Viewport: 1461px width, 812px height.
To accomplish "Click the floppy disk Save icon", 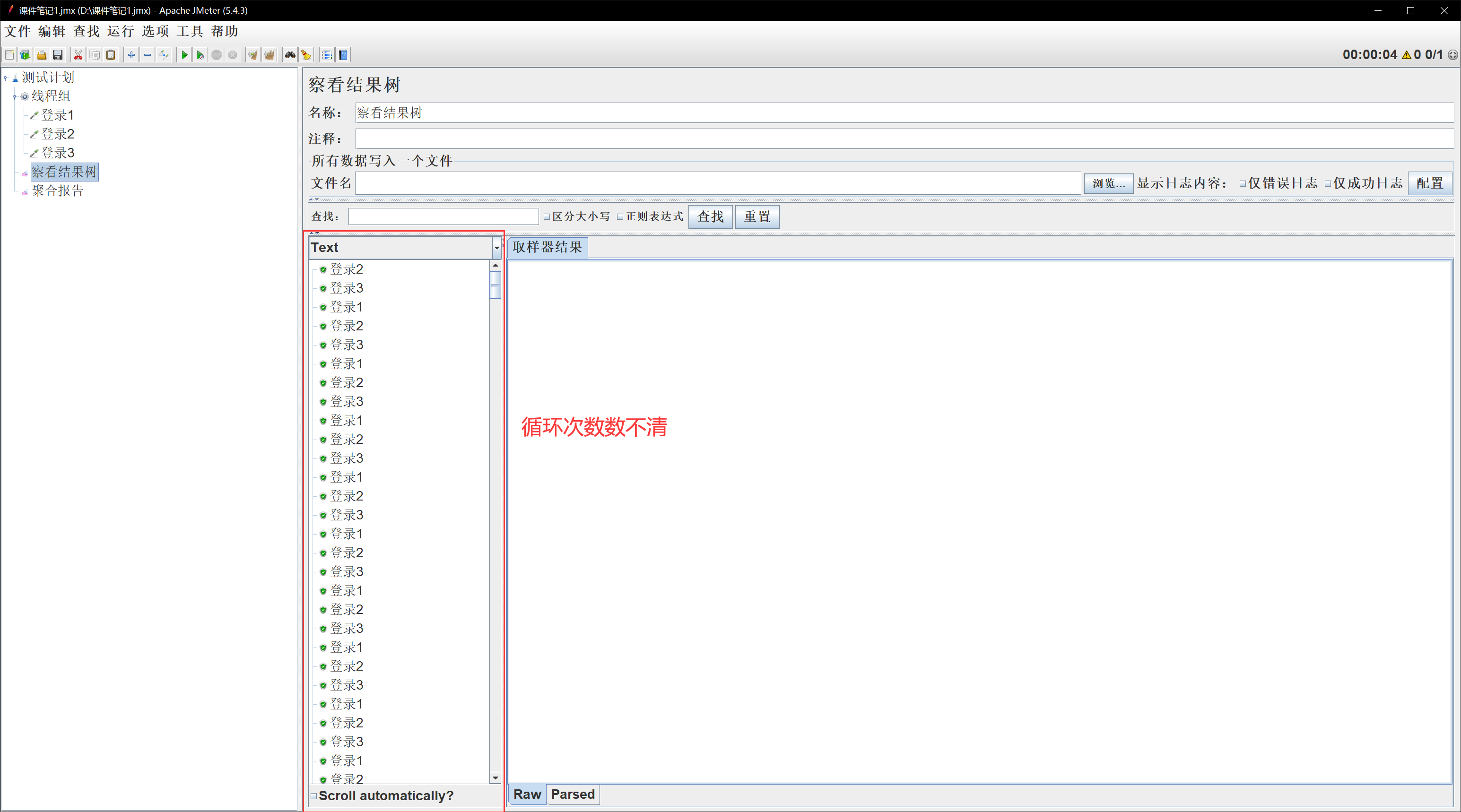I will coord(57,55).
